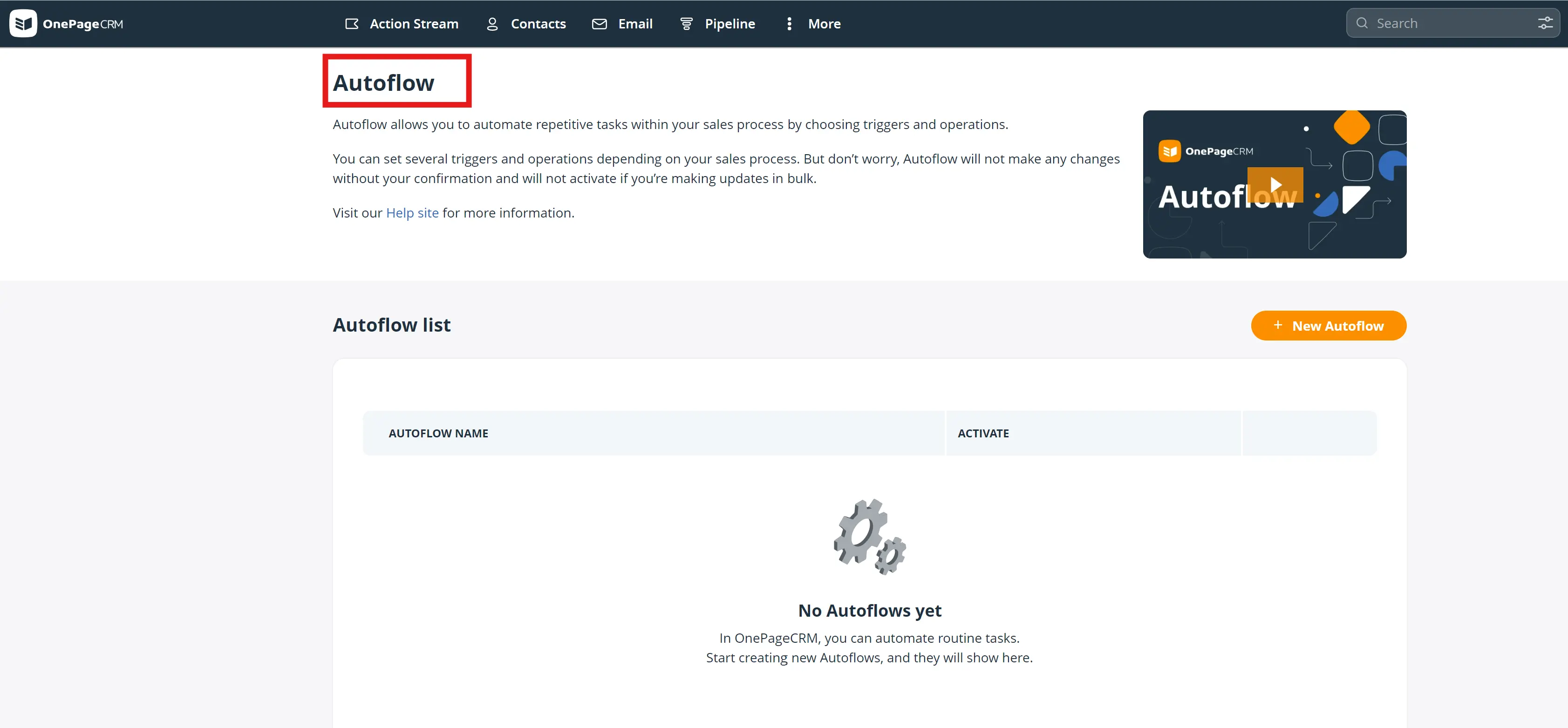The image size is (1568, 728).
Task: Open the Email menu item
Action: click(x=635, y=24)
